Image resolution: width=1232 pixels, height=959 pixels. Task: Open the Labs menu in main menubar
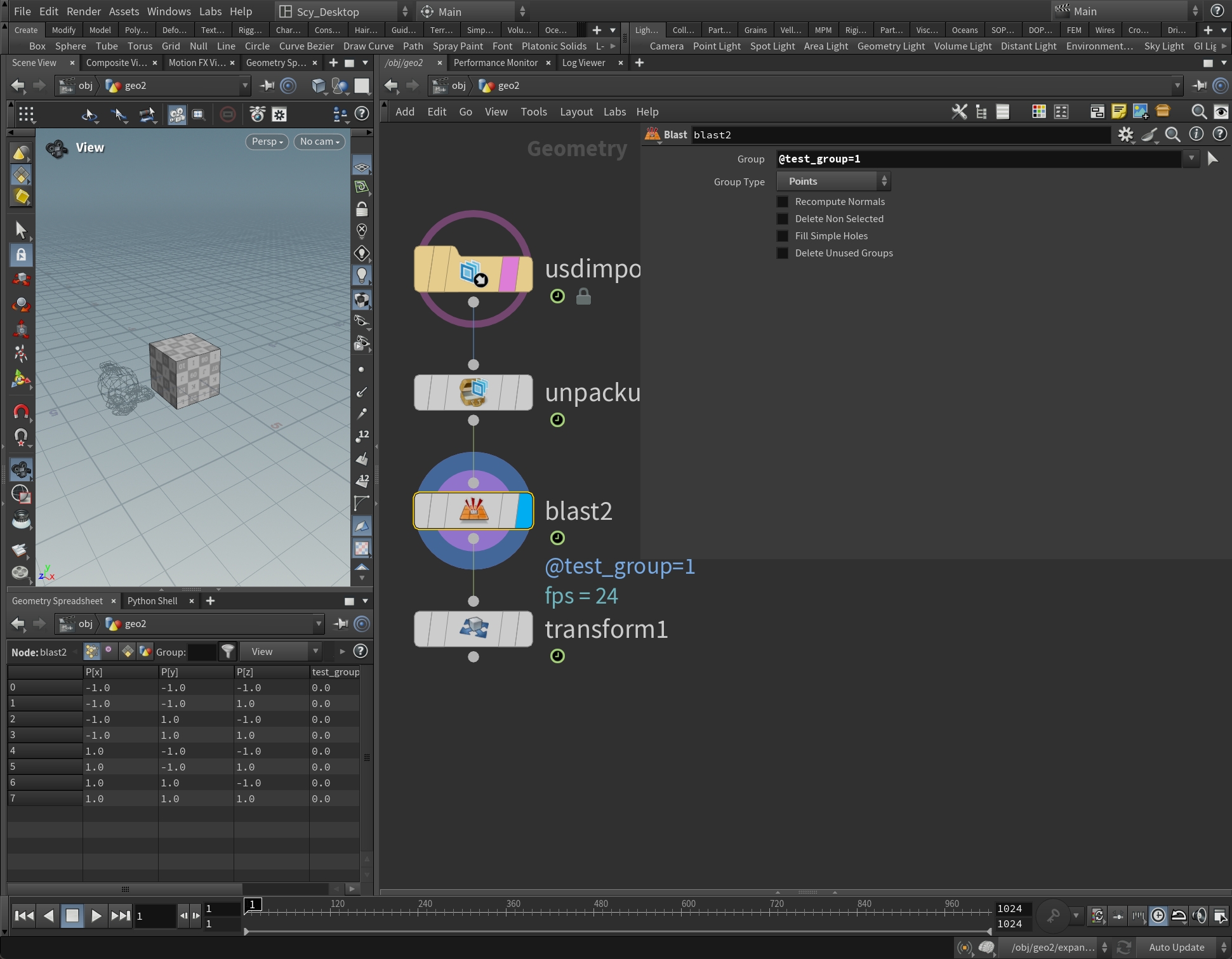(210, 11)
